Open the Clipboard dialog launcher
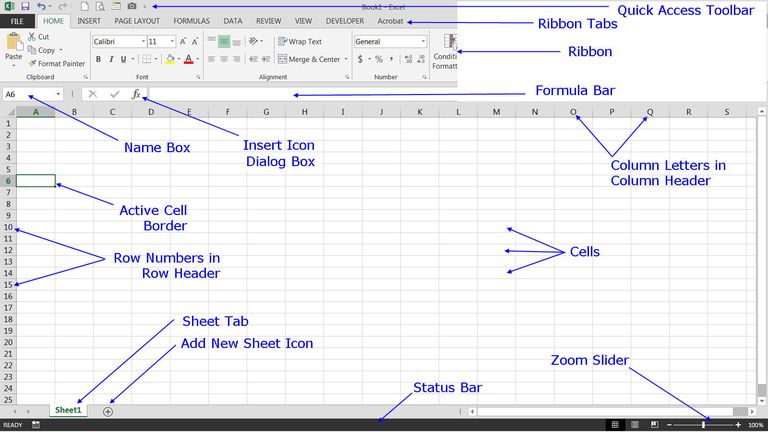The width and height of the screenshot is (768, 432). 86,77
